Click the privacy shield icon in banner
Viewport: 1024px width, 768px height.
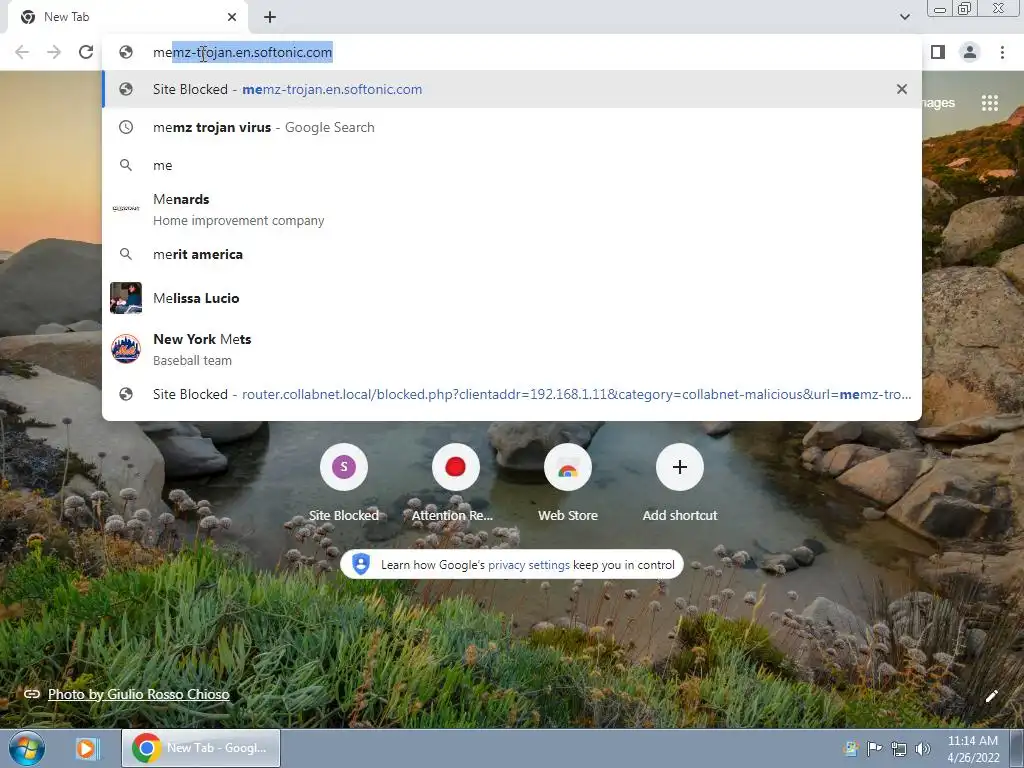coord(360,564)
